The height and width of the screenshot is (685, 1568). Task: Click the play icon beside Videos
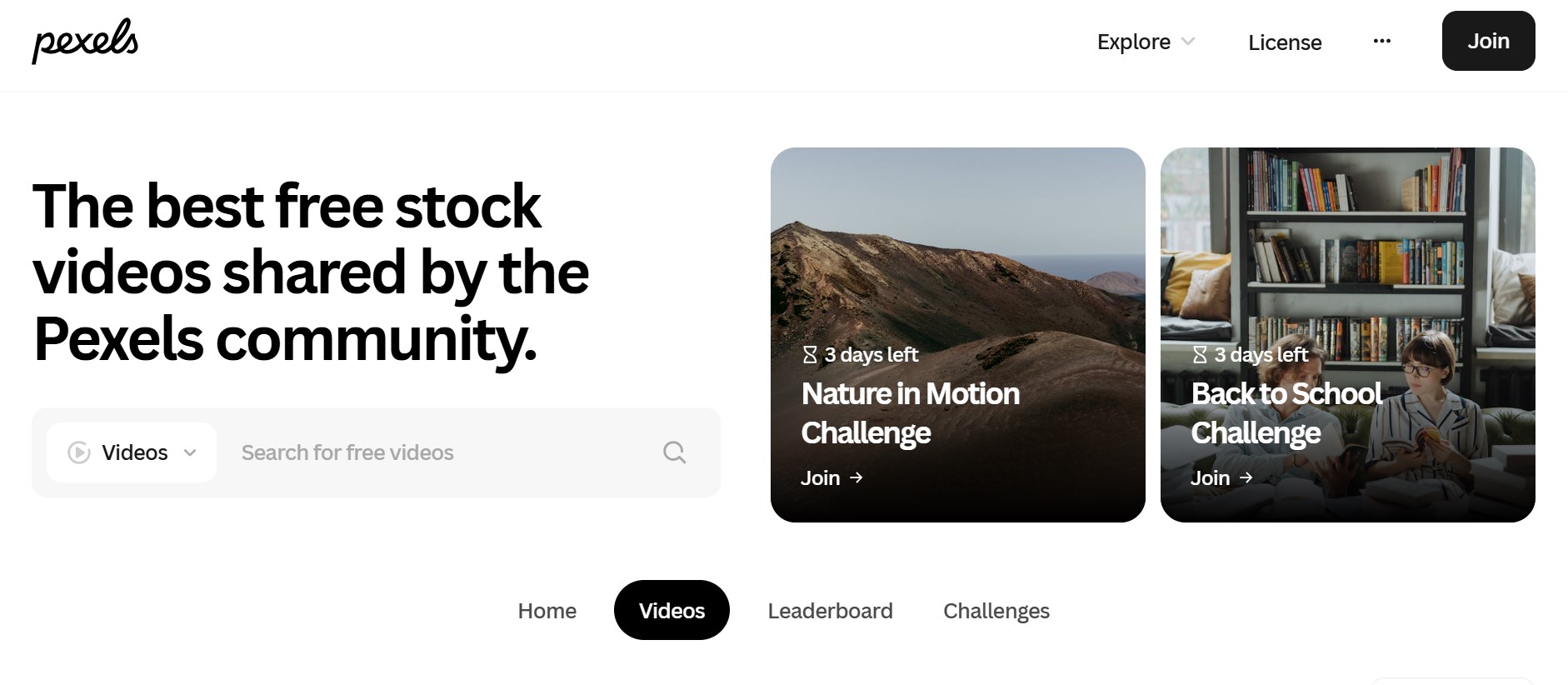79,452
